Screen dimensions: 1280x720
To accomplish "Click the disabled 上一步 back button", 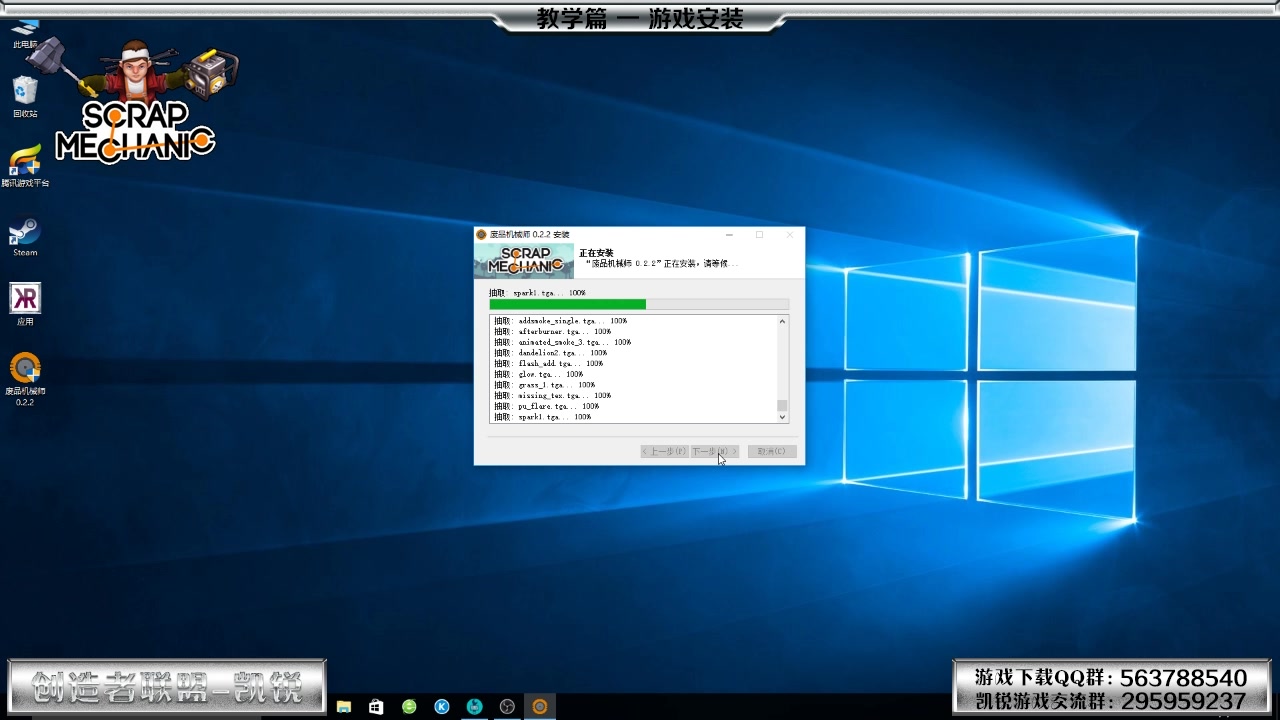I will click(664, 451).
